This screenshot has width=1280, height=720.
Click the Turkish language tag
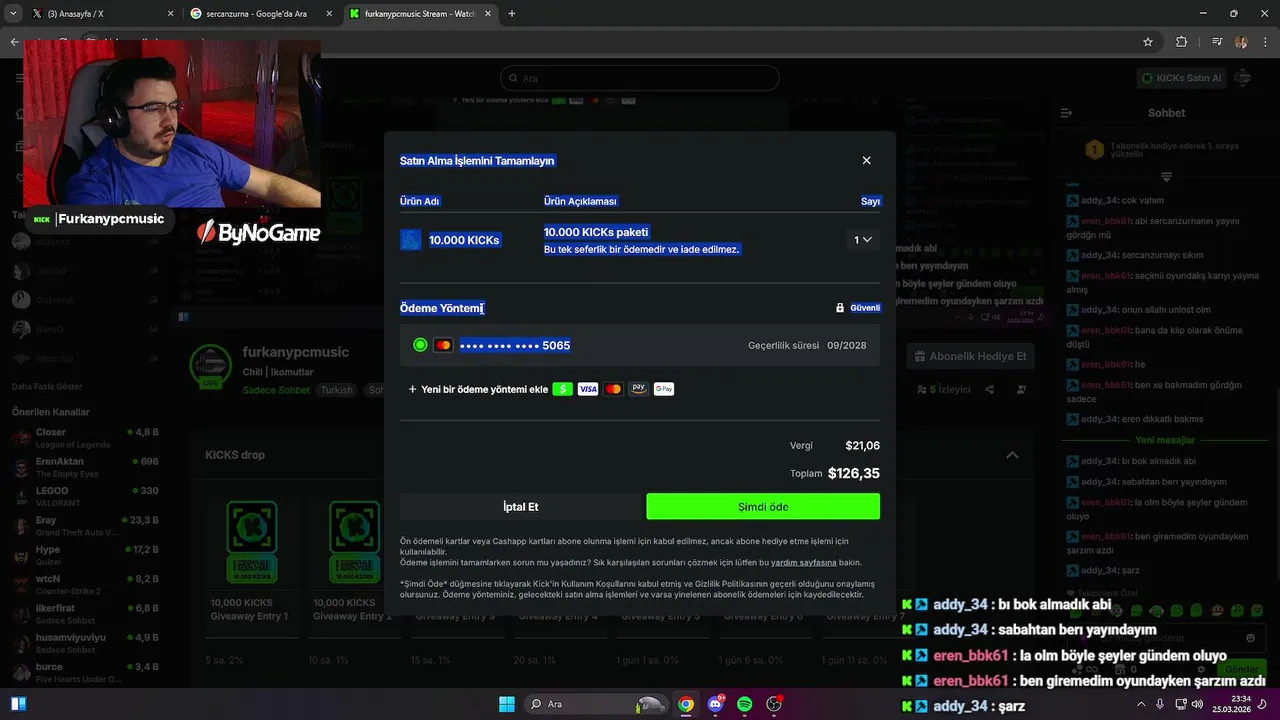coord(336,390)
